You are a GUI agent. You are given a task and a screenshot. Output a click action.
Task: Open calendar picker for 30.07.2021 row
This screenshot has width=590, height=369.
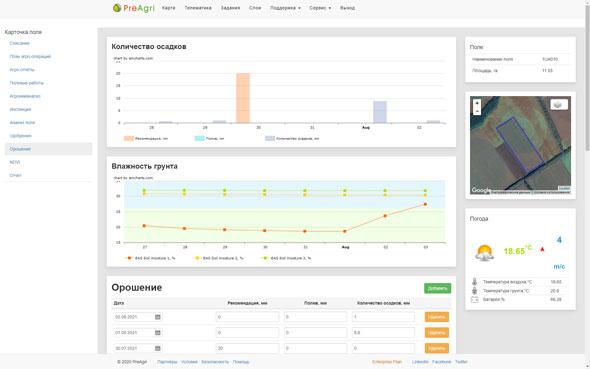tap(158, 348)
